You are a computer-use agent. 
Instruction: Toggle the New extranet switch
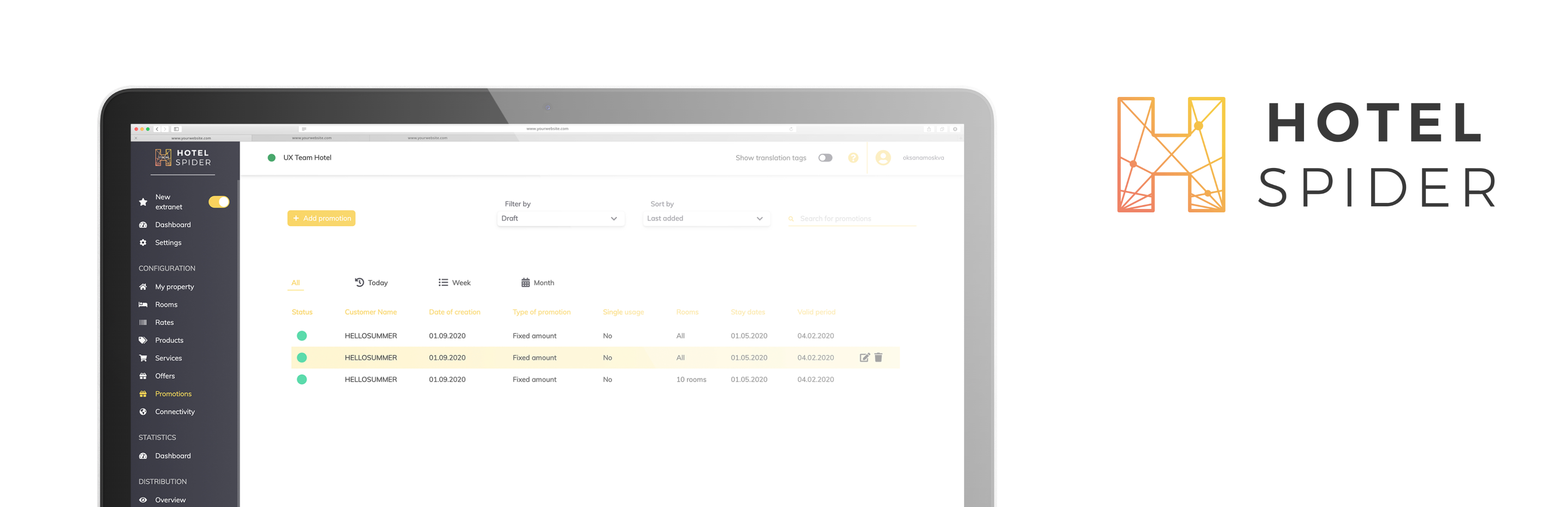[x=218, y=202]
